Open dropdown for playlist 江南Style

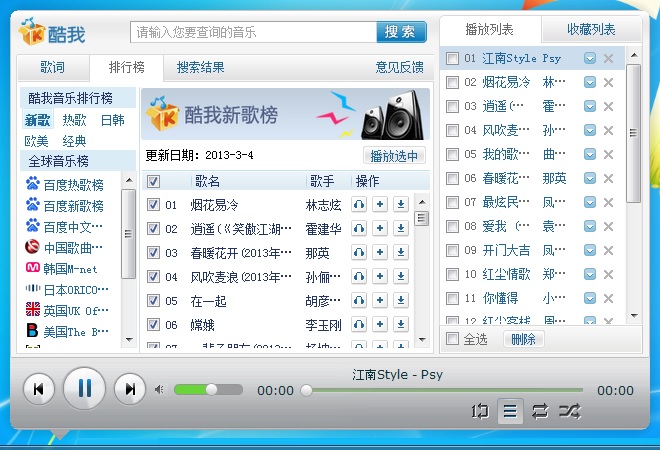590,58
